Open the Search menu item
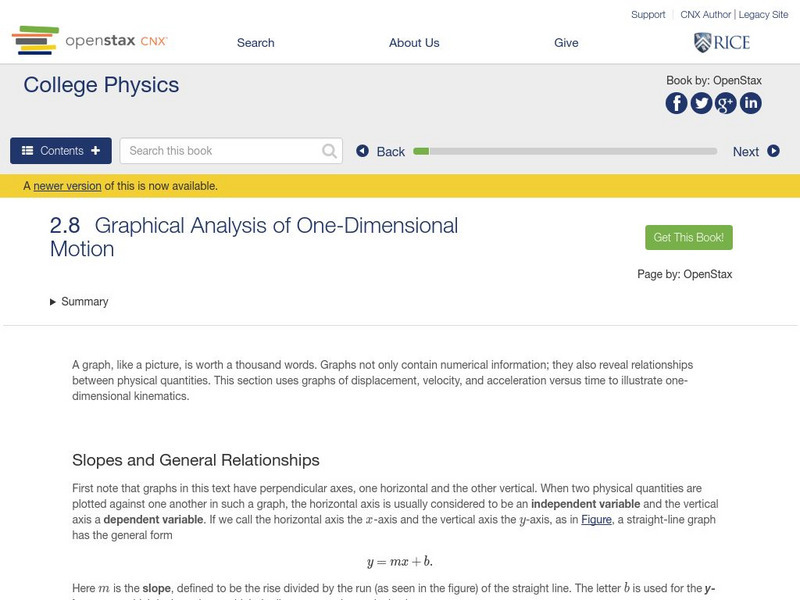 coord(256,43)
